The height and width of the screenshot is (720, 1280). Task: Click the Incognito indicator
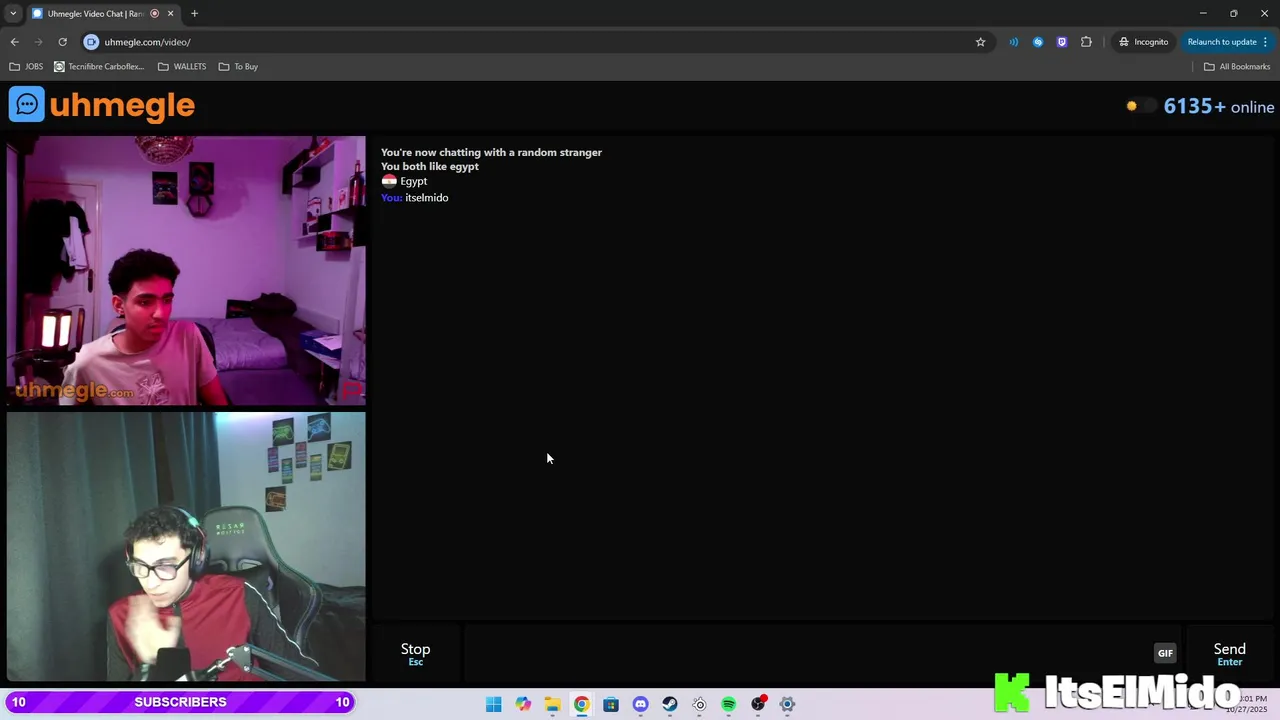point(1144,42)
